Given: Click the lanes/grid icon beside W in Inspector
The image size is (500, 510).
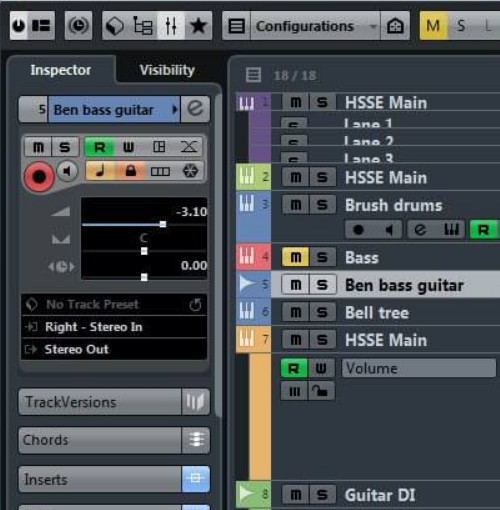Looking at the screenshot, I should click(159, 147).
